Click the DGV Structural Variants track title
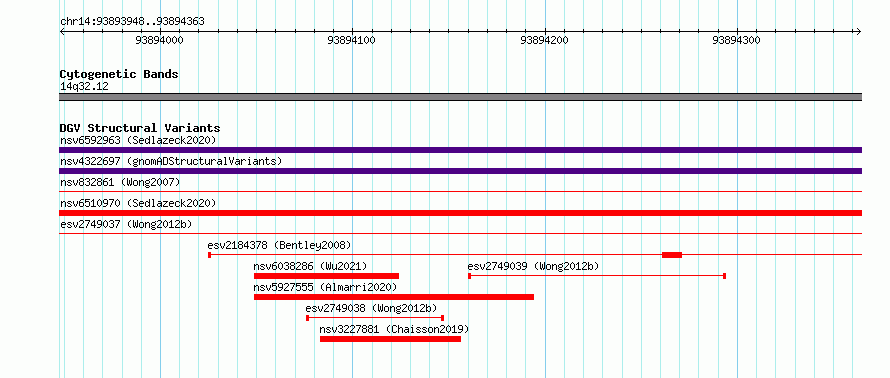890x378 pixels. click(140, 128)
